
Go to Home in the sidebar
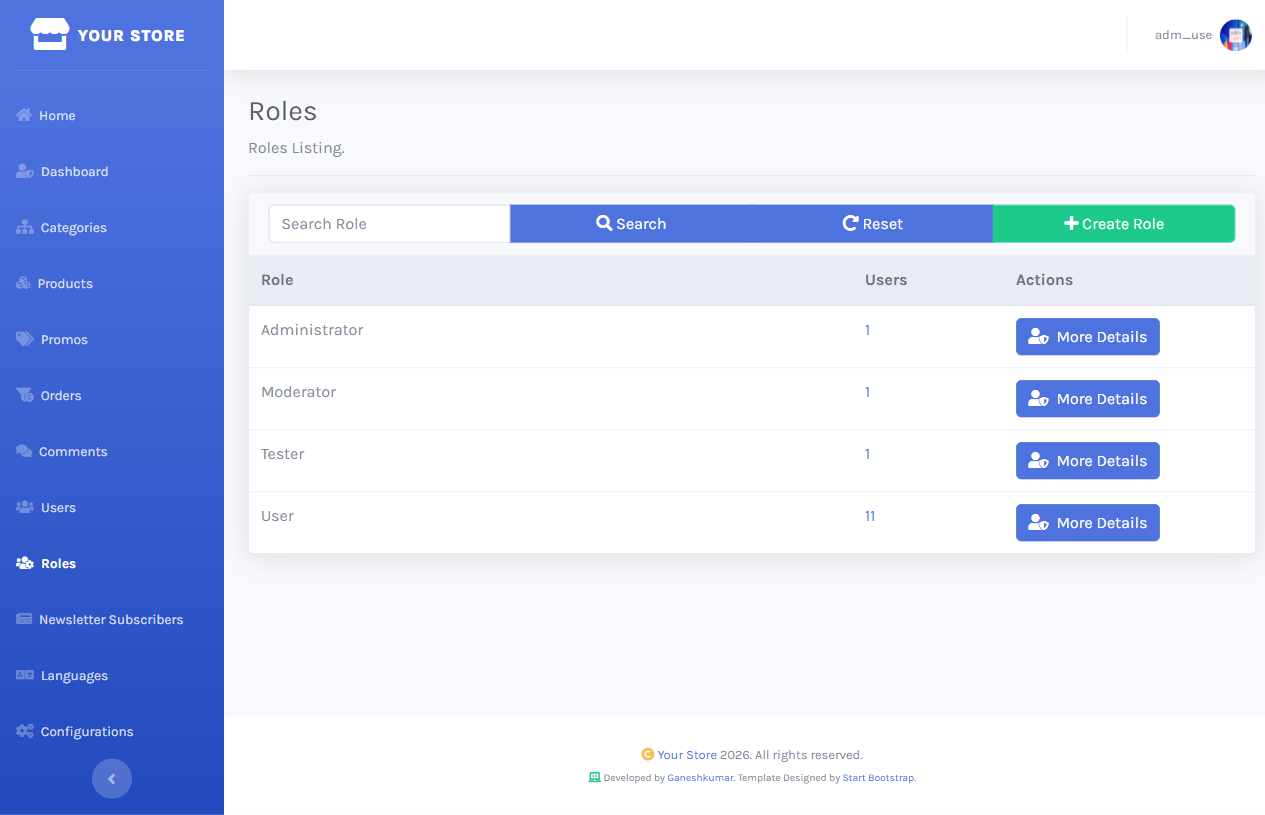[112, 115]
